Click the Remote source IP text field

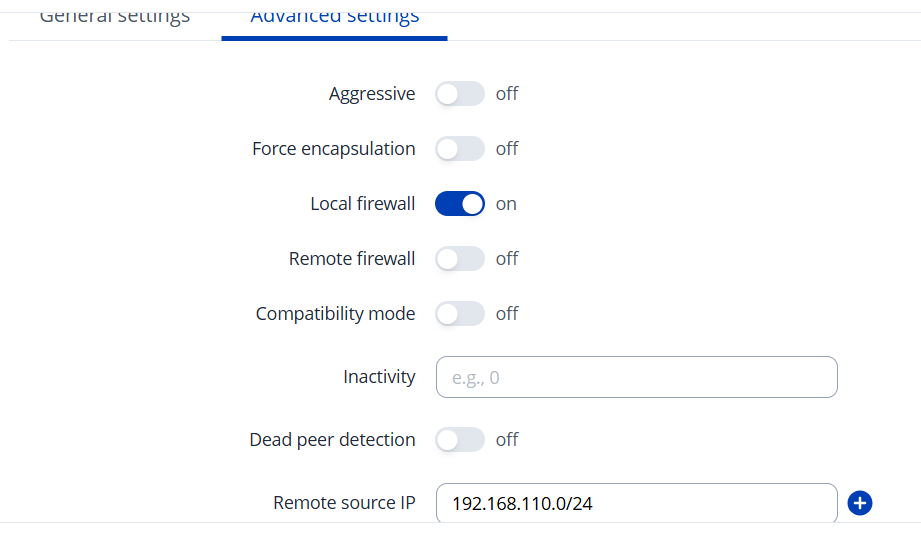636,503
